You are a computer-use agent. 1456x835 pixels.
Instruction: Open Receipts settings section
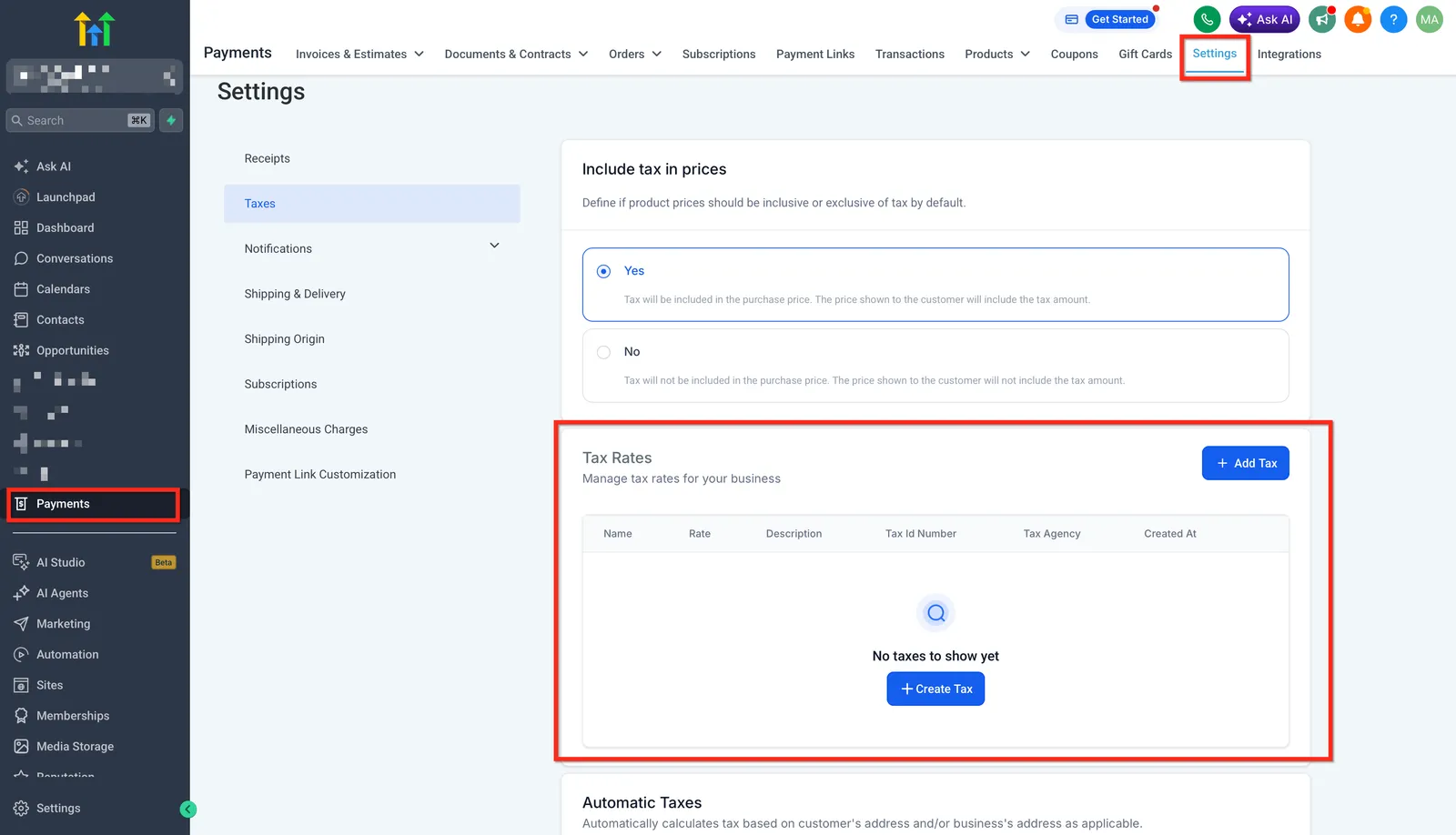click(372, 158)
